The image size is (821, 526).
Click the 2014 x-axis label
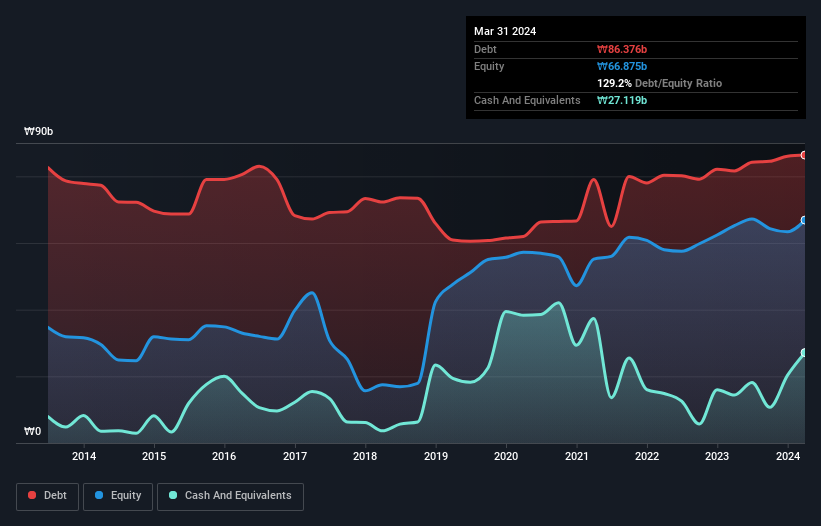pyautogui.click(x=84, y=456)
